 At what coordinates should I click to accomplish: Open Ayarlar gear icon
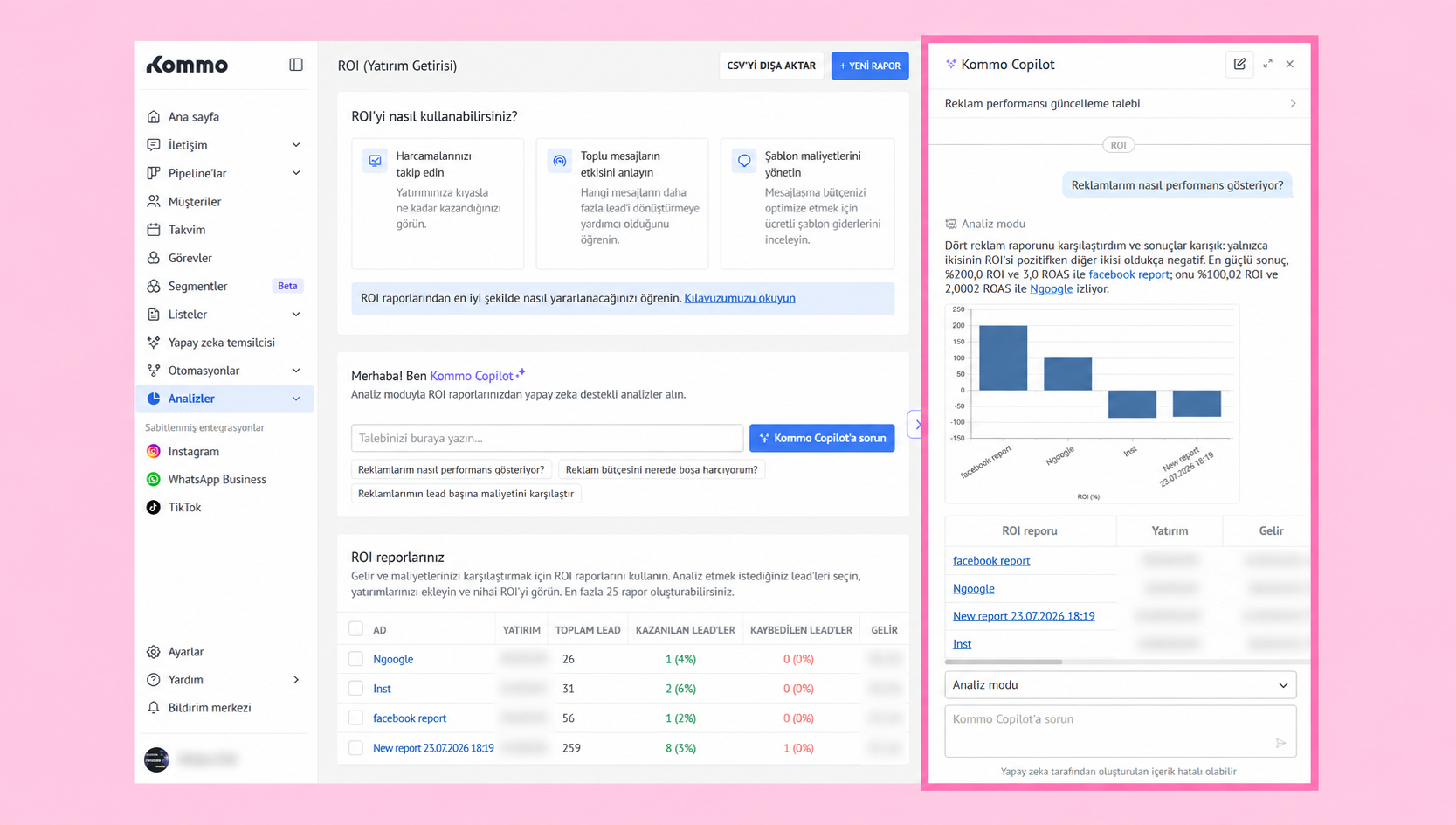154,651
